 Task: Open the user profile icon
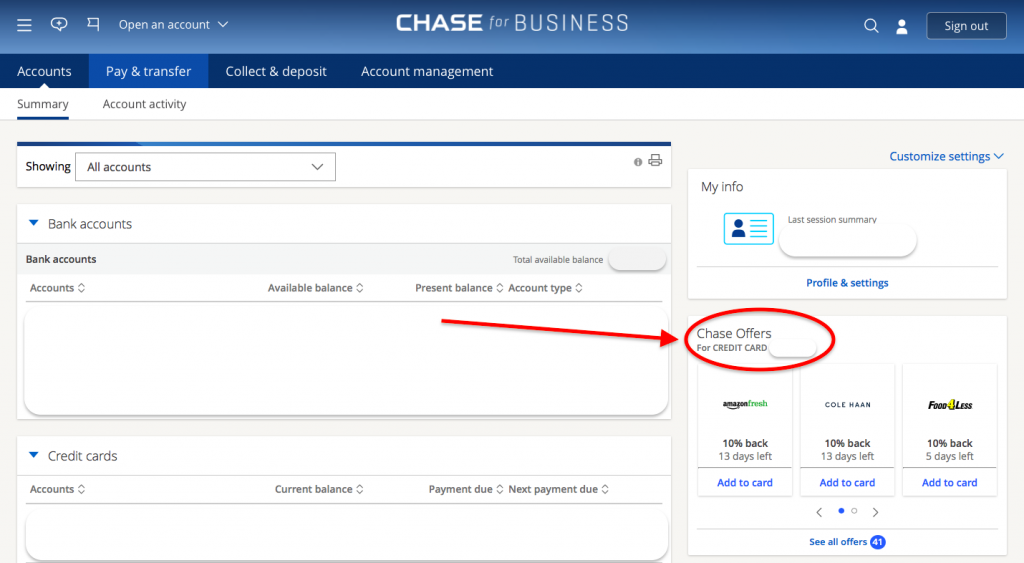click(x=902, y=26)
